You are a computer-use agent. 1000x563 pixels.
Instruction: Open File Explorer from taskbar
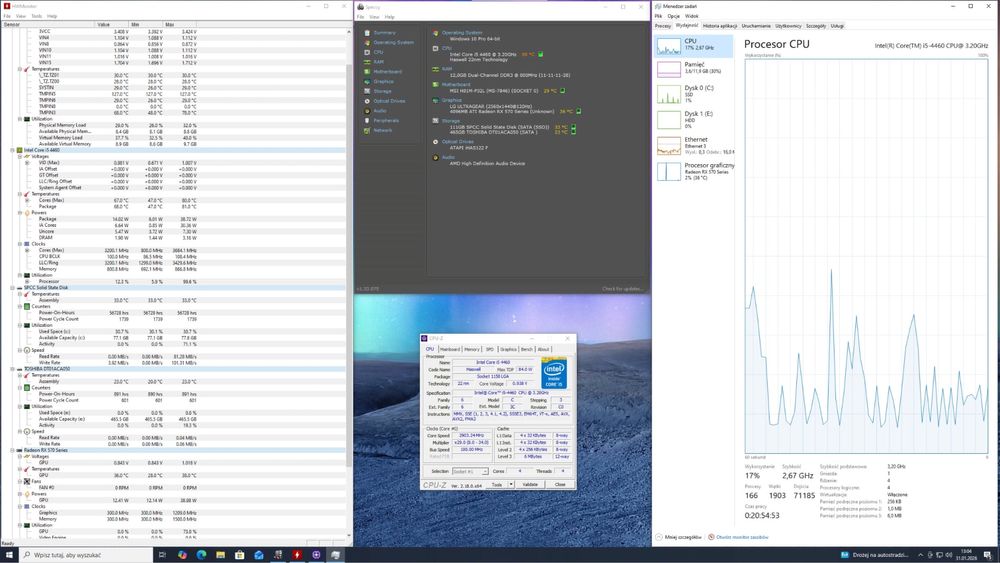pyautogui.click(x=221, y=555)
